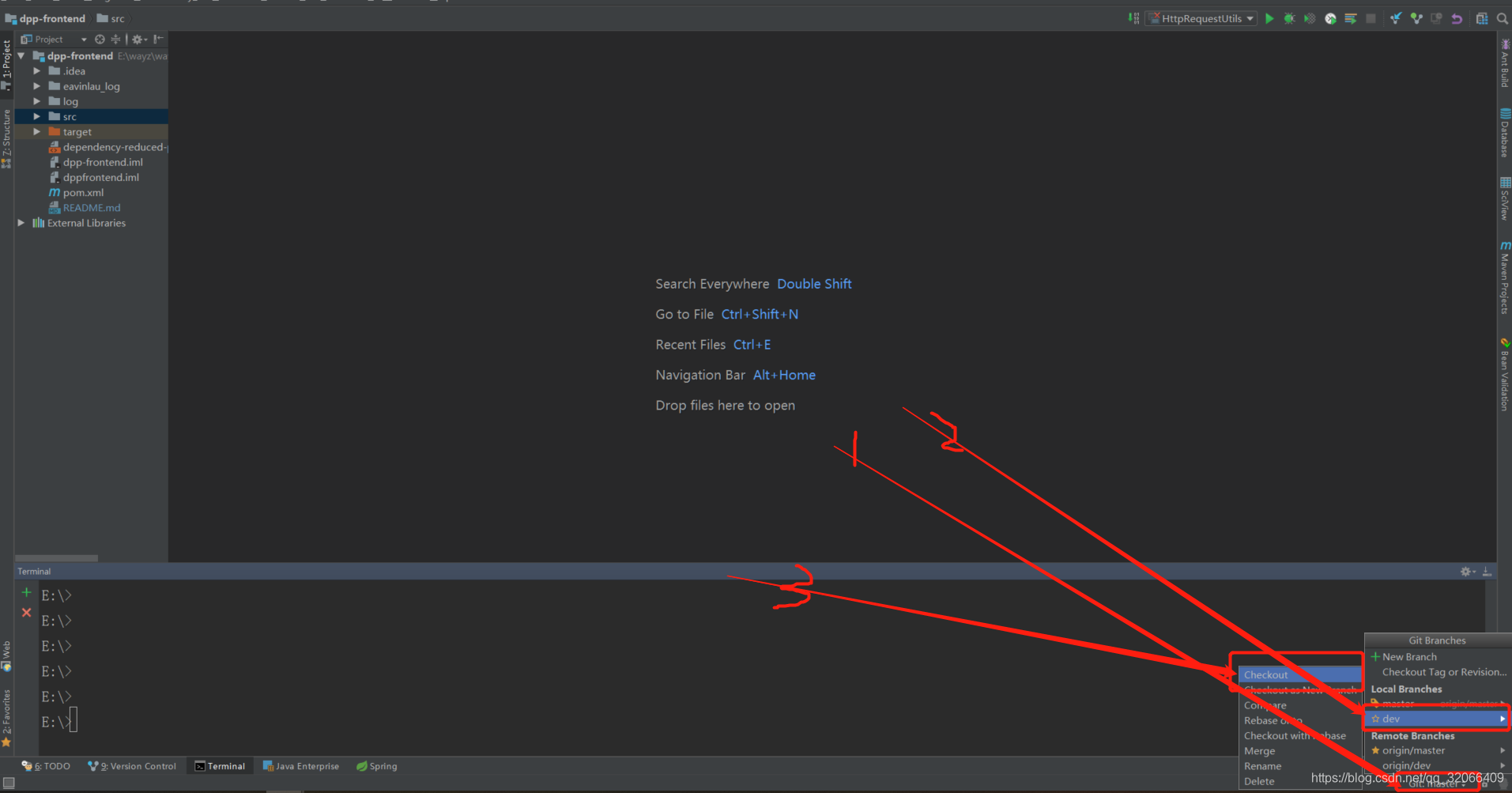
Task: Revert changes with purple undo arrow
Action: tap(1457, 18)
